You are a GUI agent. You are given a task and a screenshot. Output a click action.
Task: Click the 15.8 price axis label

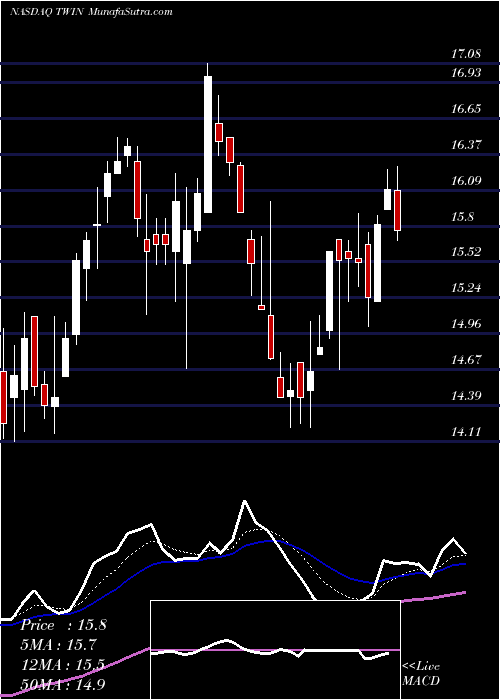pyautogui.click(x=462, y=217)
